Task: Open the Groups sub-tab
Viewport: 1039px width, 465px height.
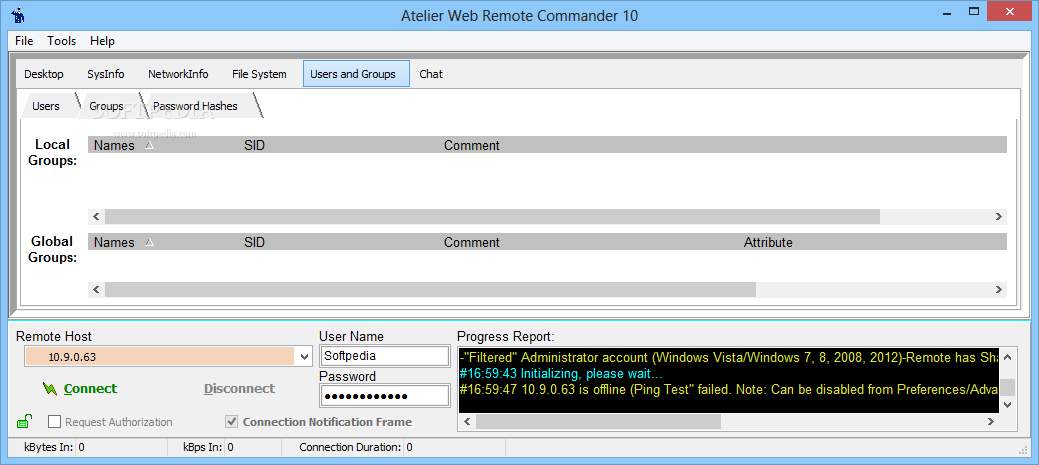Action: click(x=106, y=106)
